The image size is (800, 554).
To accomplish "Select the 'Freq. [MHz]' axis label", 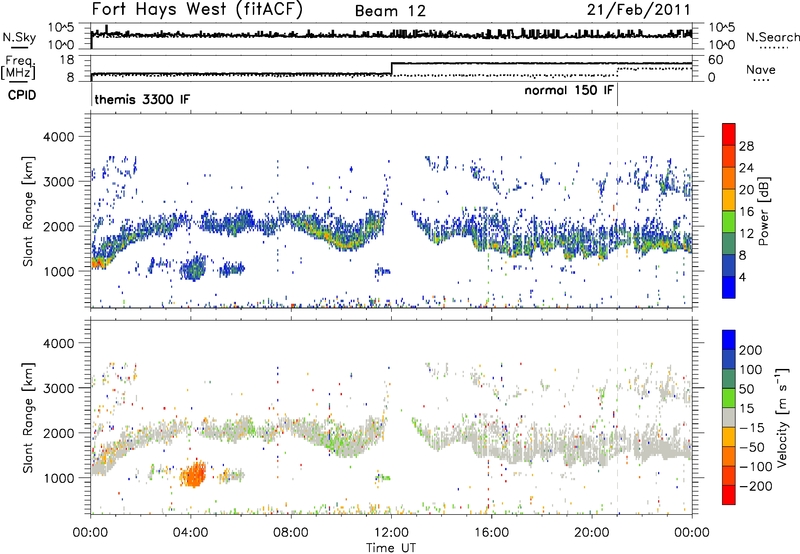I will click(x=18, y=66).
